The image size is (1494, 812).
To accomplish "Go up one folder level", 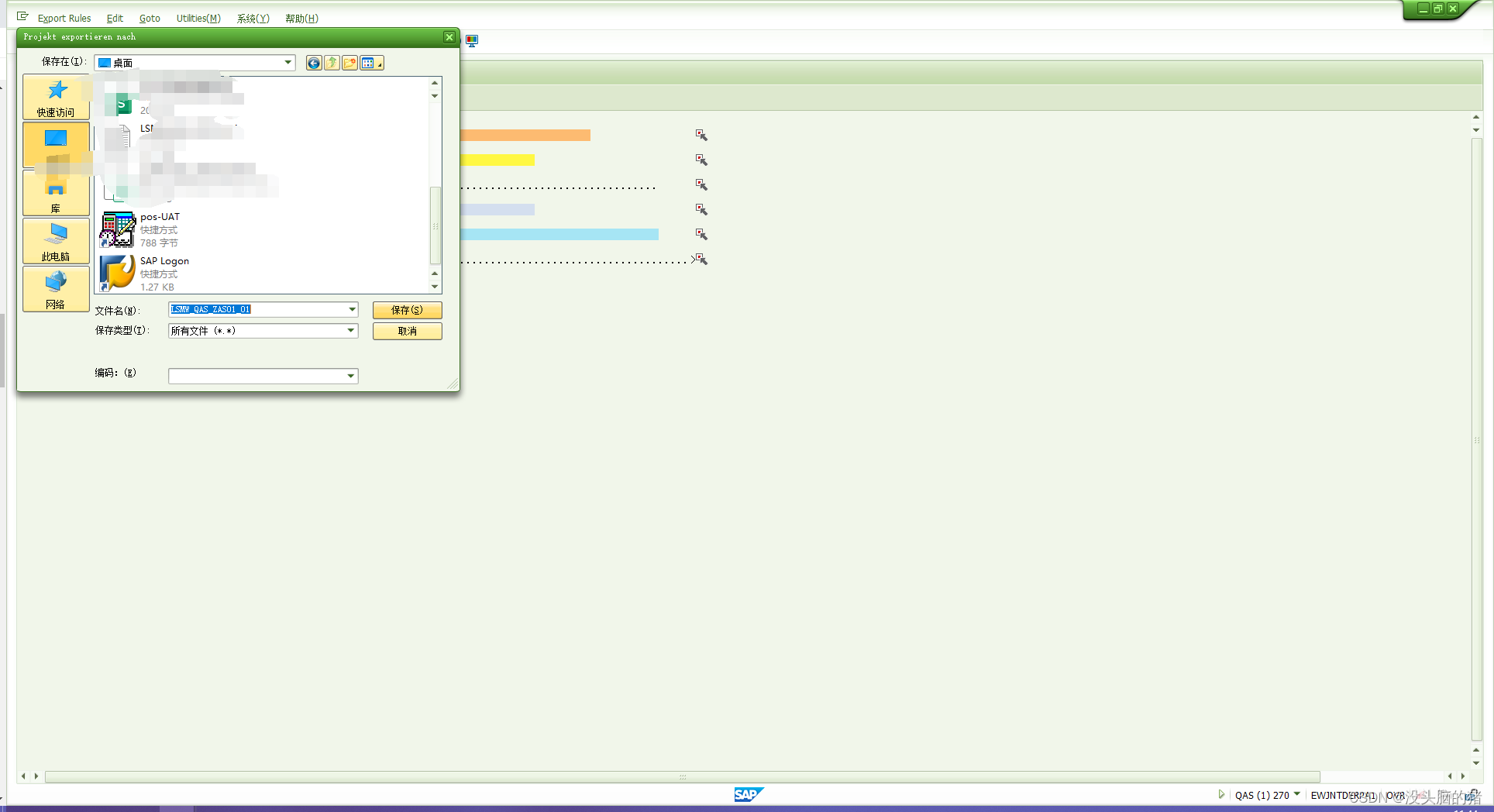I will [332, 63].
